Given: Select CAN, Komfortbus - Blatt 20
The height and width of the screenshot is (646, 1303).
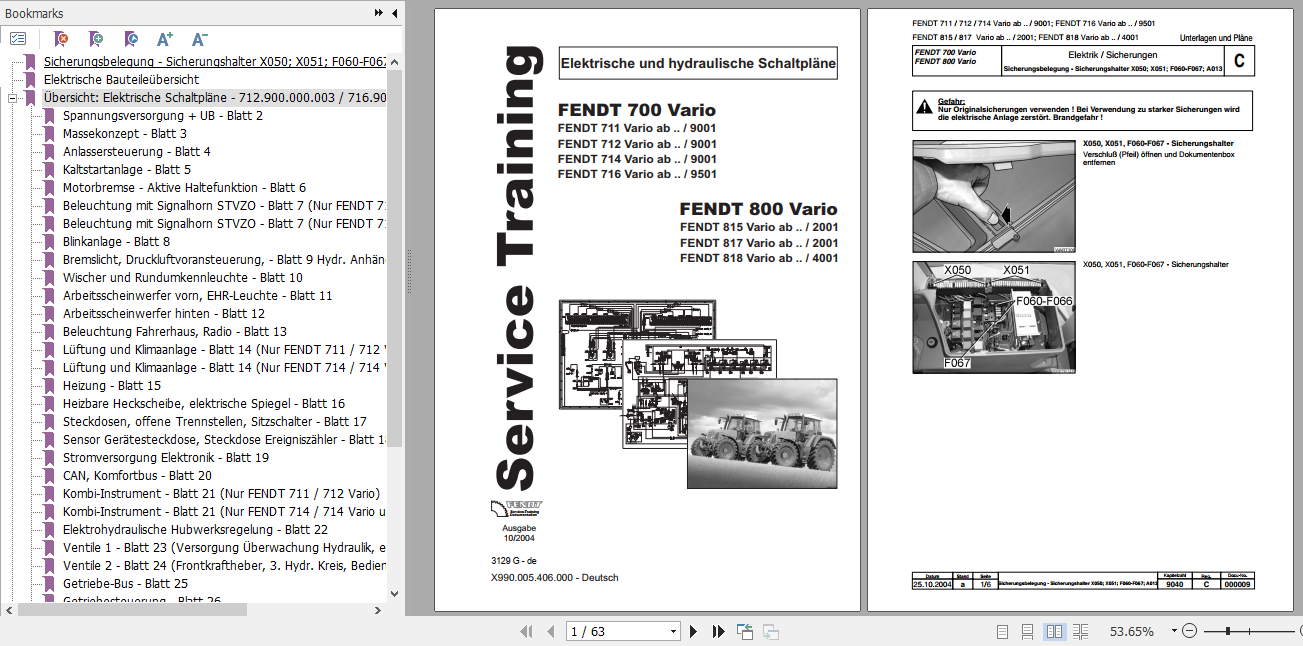Looking at the screenshot, I should (x=137, y=476).
